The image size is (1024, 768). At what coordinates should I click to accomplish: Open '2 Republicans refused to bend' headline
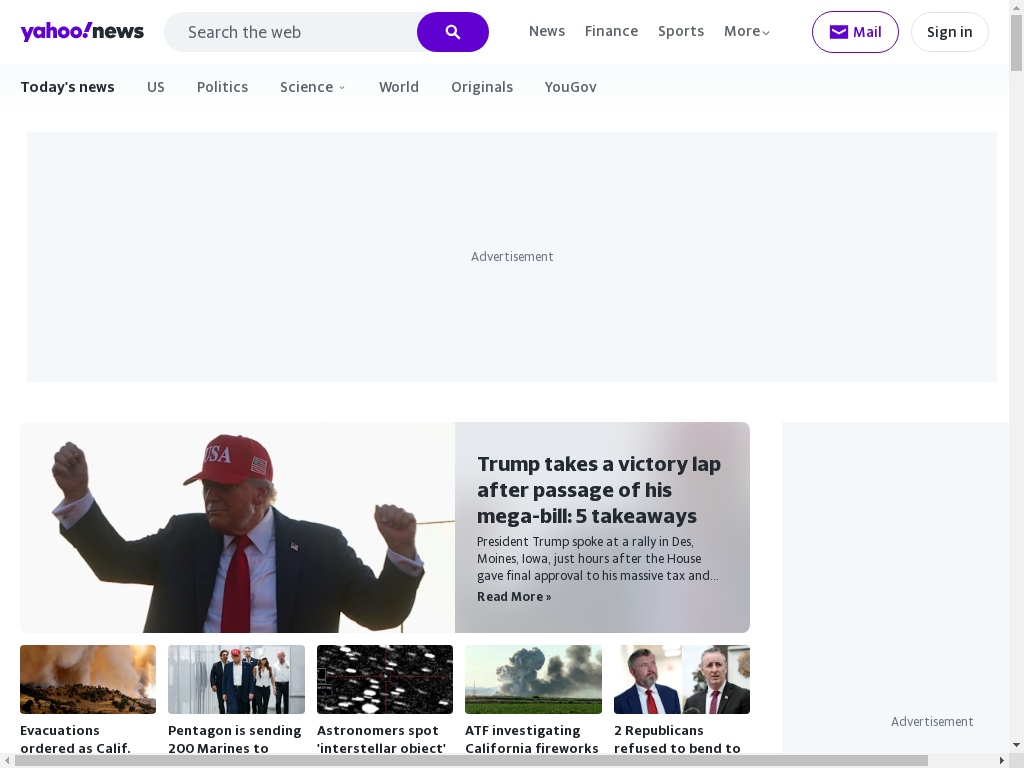677,739
